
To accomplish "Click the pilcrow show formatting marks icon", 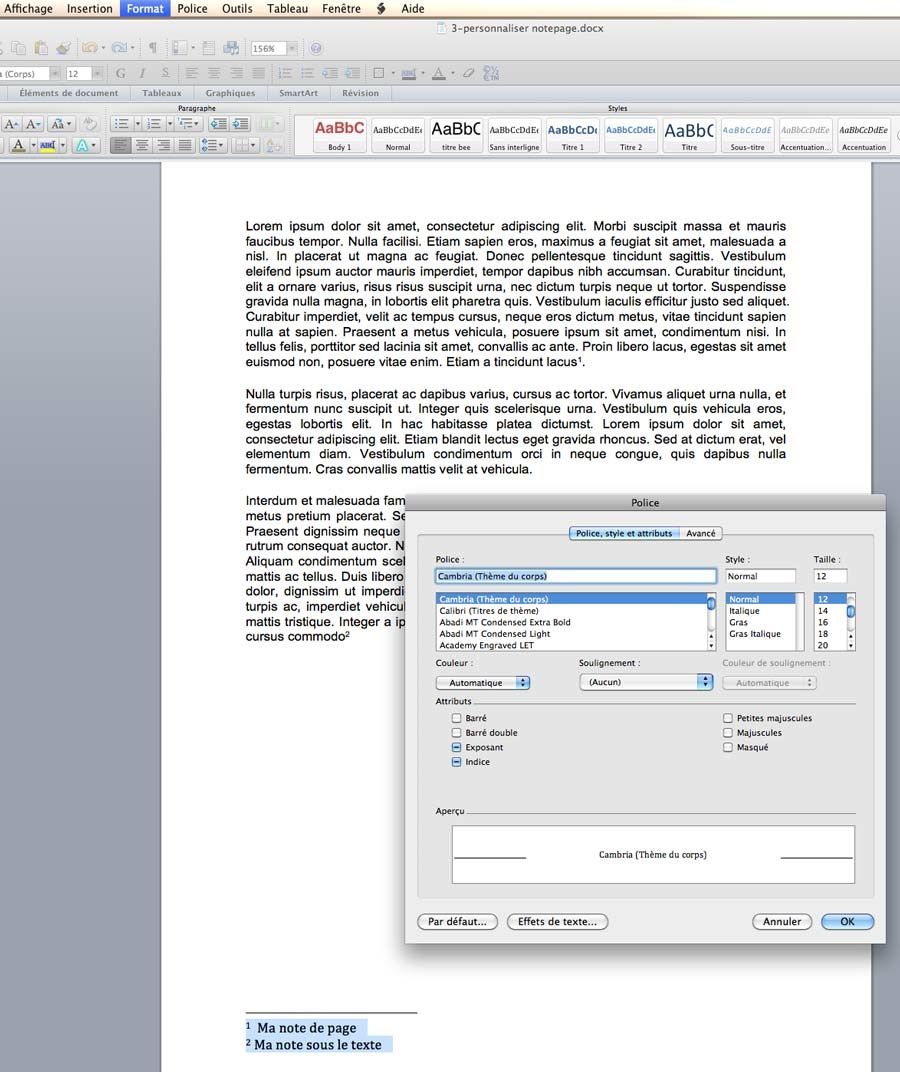I will tap(152, 48).
